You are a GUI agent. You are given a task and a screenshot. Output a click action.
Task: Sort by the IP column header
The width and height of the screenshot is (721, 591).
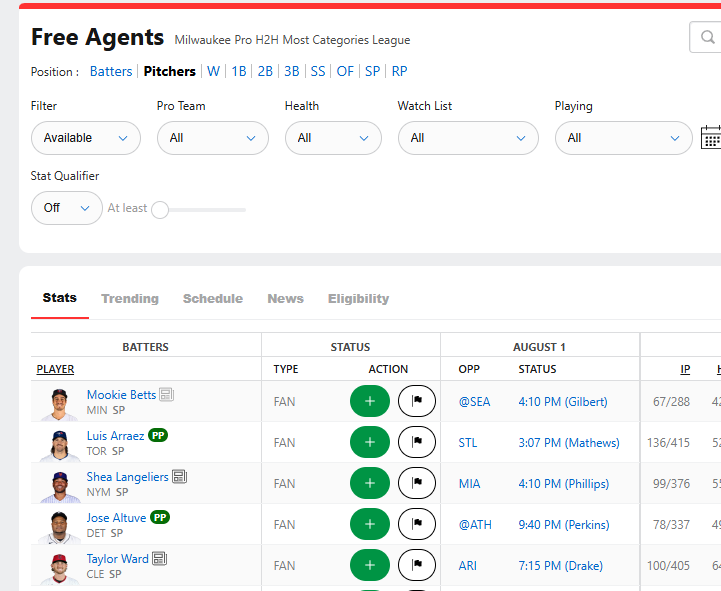pyautogui.click(x=685, y=369)
